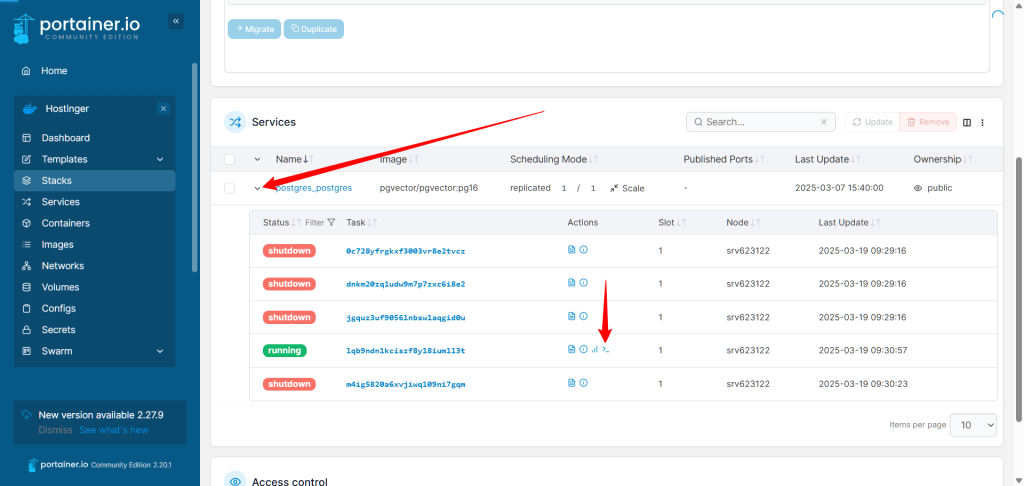This screenshot has width=1024, height=486.
Task: Go to Containers in the sidebar
Action: (x=65, y=223)
